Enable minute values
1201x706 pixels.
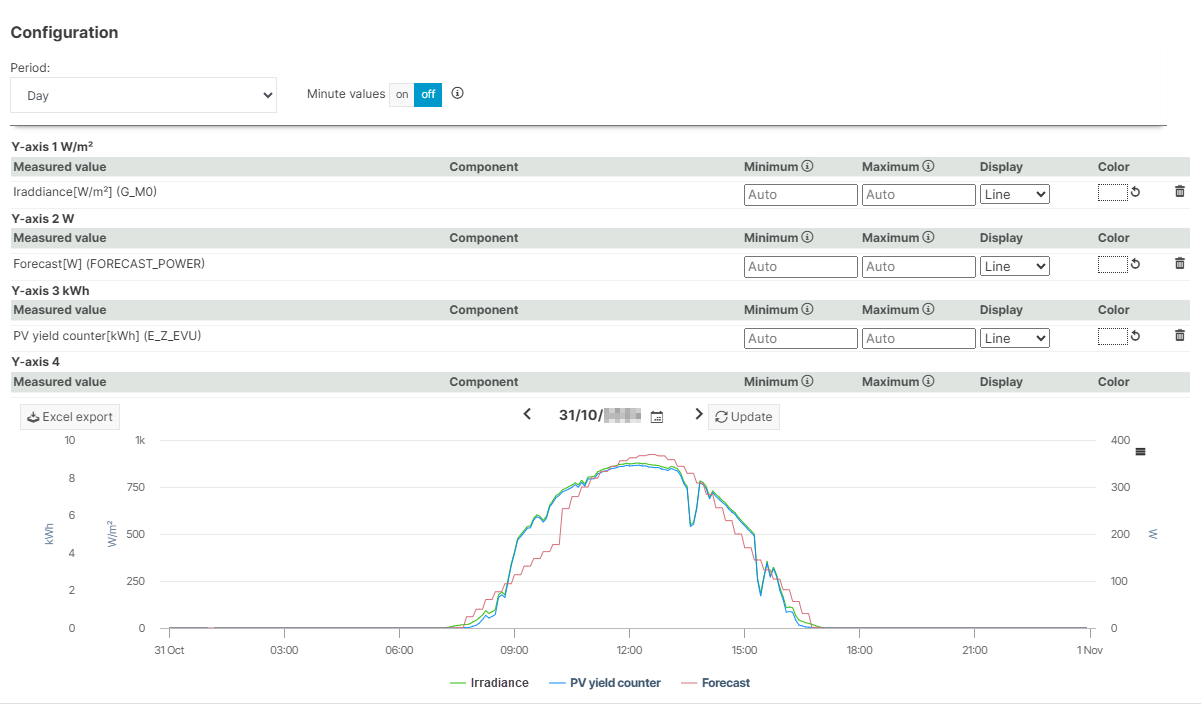click(x=401, y=94)
